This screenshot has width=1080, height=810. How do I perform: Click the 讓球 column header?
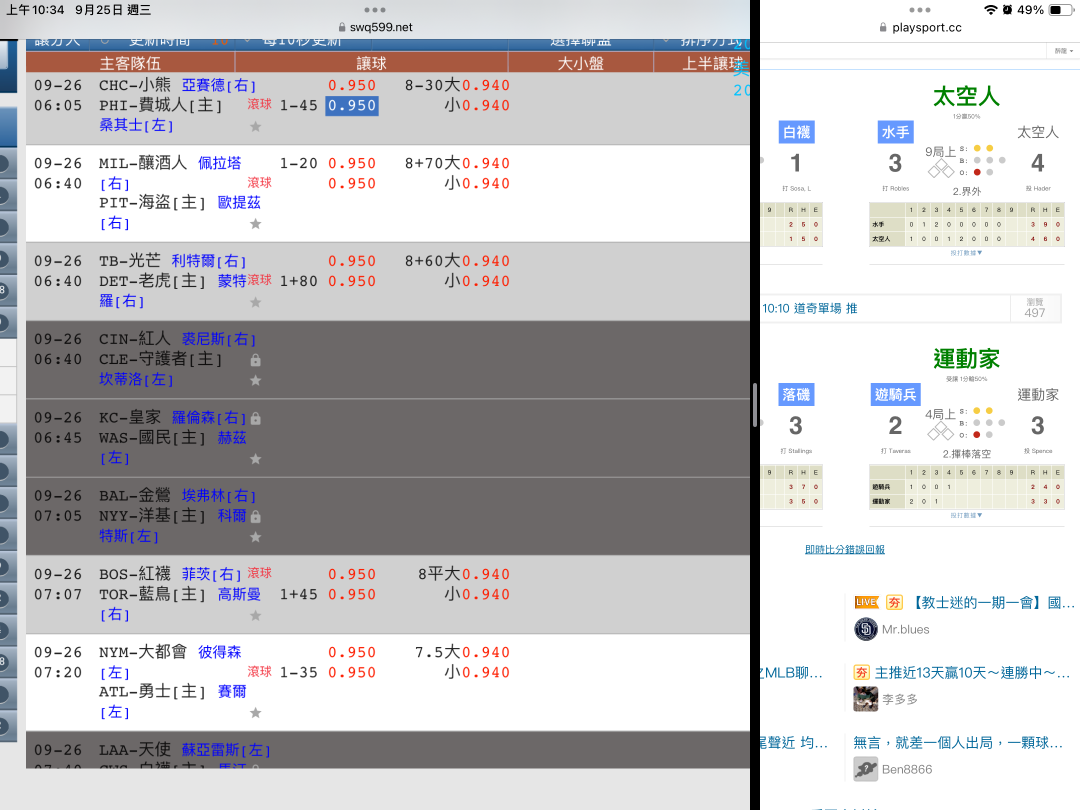coord(371,63)
